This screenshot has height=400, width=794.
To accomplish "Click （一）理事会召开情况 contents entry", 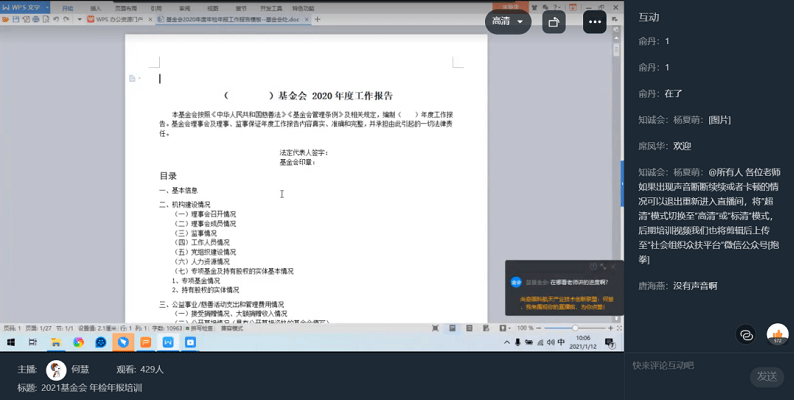I will click(x=205, y=214).
